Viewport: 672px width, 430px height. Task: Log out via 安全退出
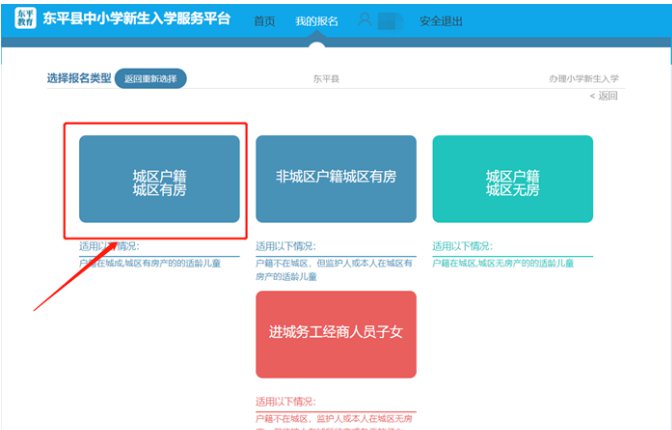[x=440, y=21]
